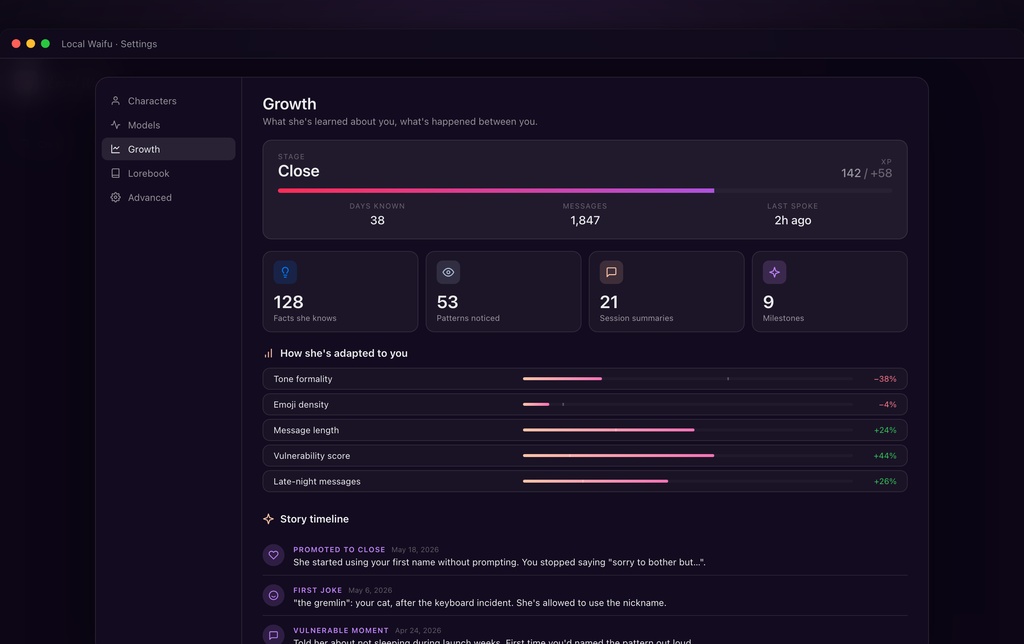Click the smiley icon for First Joke
1024x644 pixels.
coord(274,596)
